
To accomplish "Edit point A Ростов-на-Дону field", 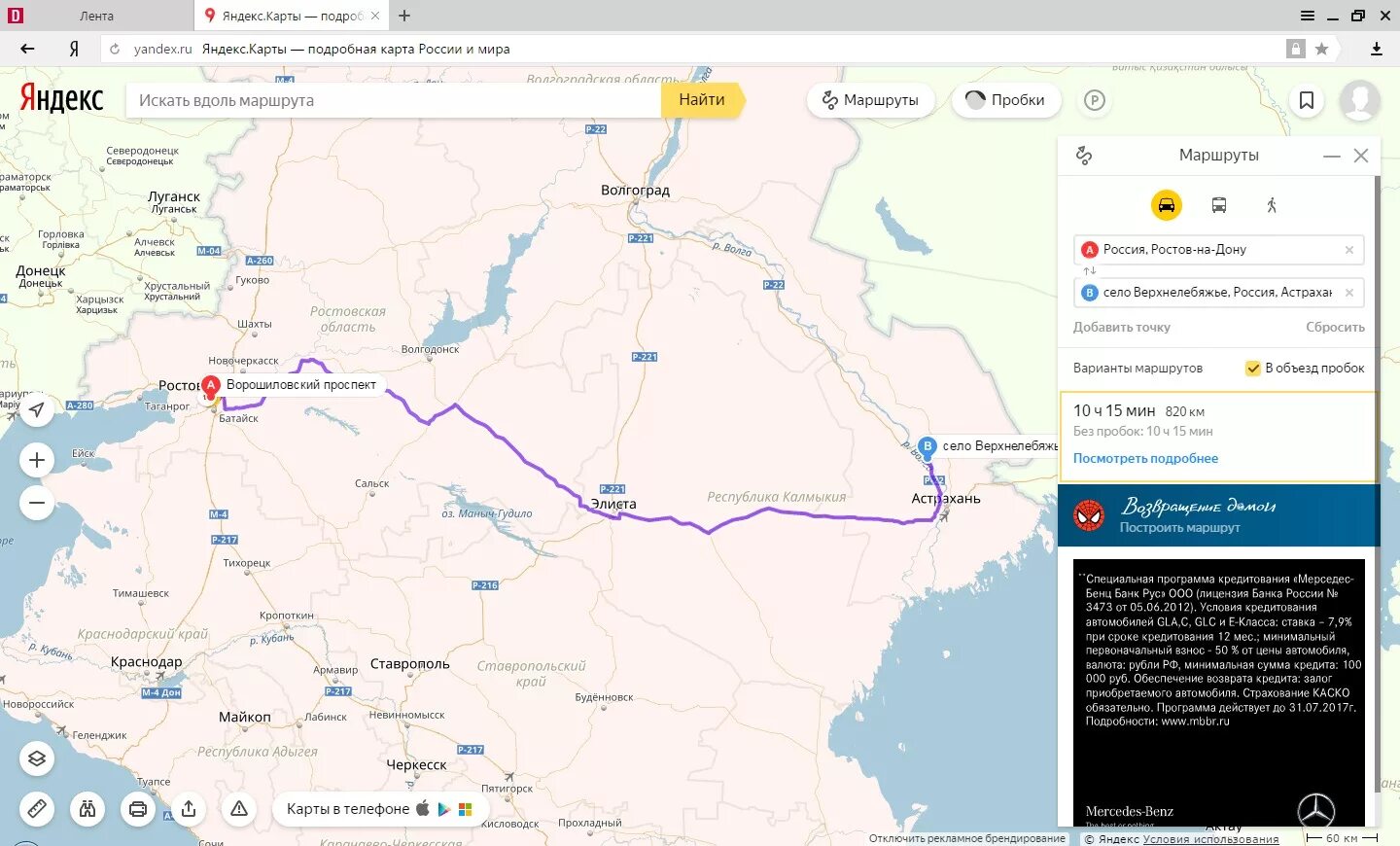I will coord(1219,250).
